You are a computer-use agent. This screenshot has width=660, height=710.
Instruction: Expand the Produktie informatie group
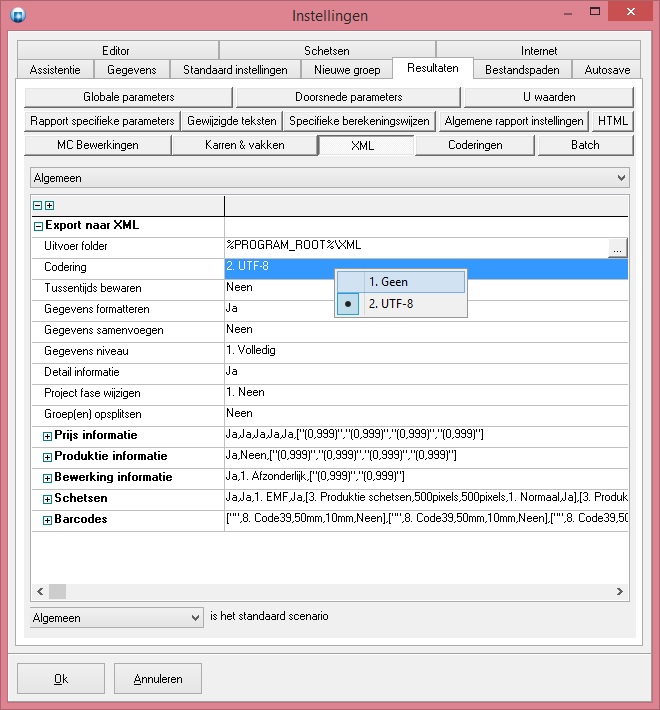[47, 457]
